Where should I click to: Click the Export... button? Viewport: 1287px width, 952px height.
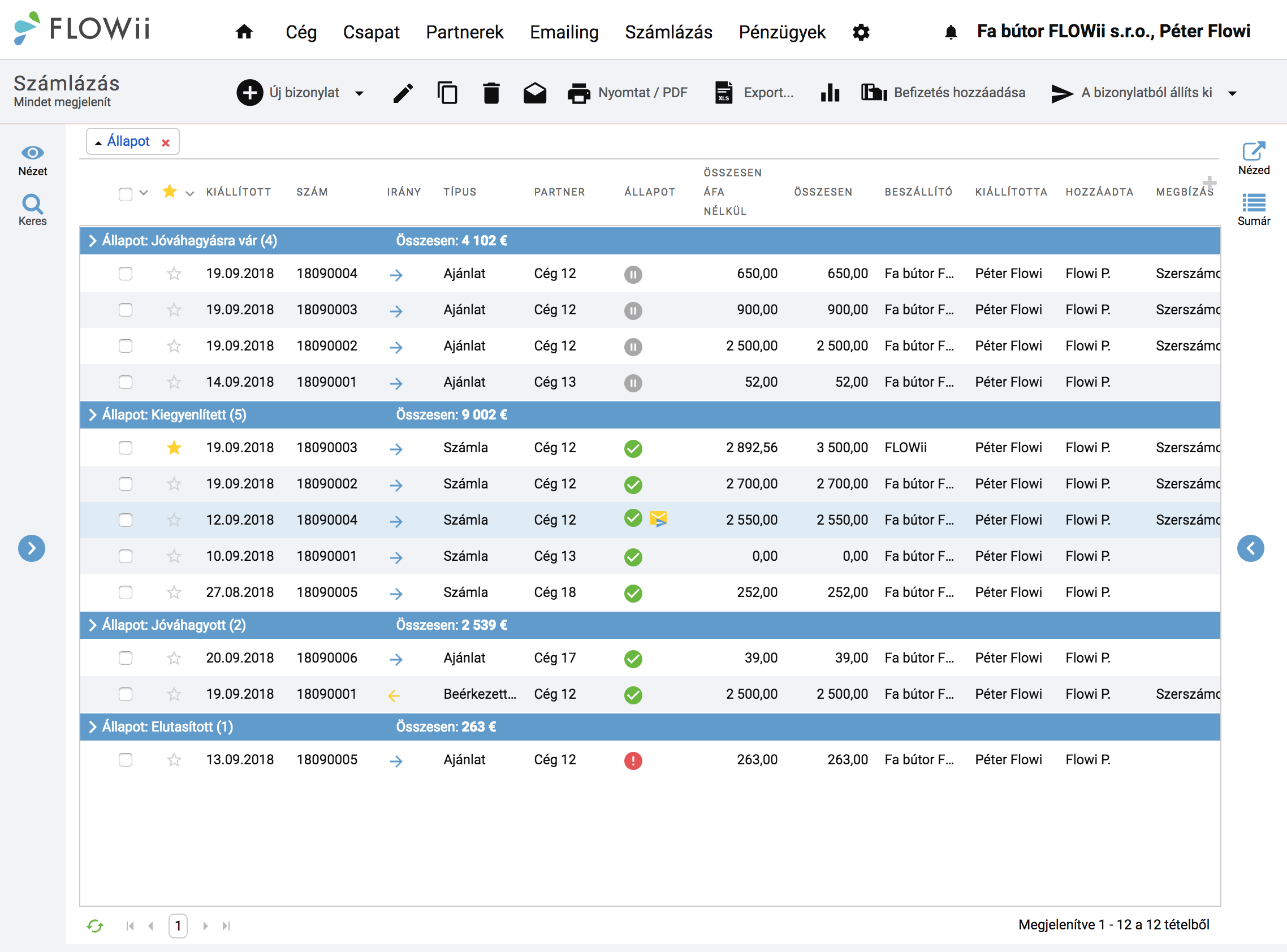754,93
